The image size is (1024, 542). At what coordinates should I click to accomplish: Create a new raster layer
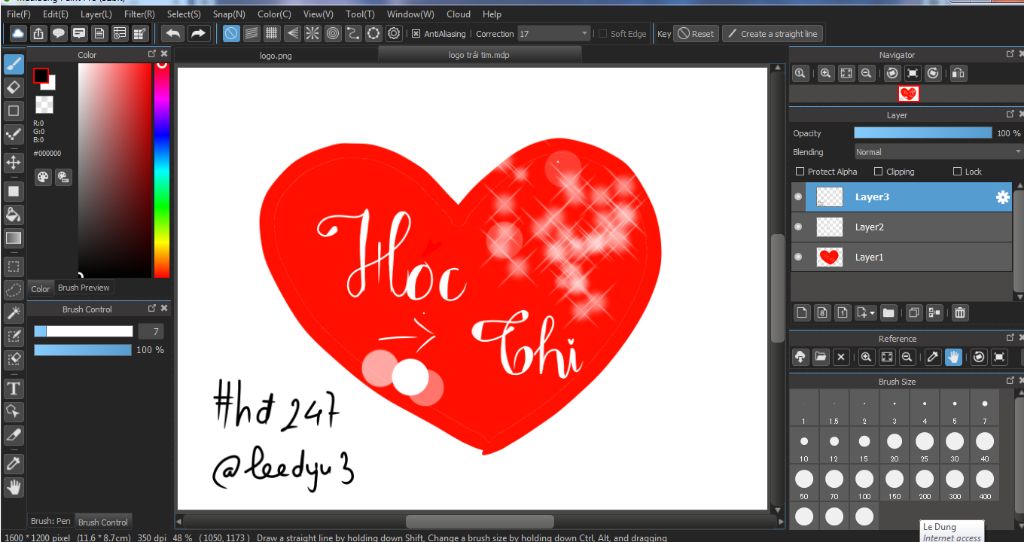pos(802,313)
